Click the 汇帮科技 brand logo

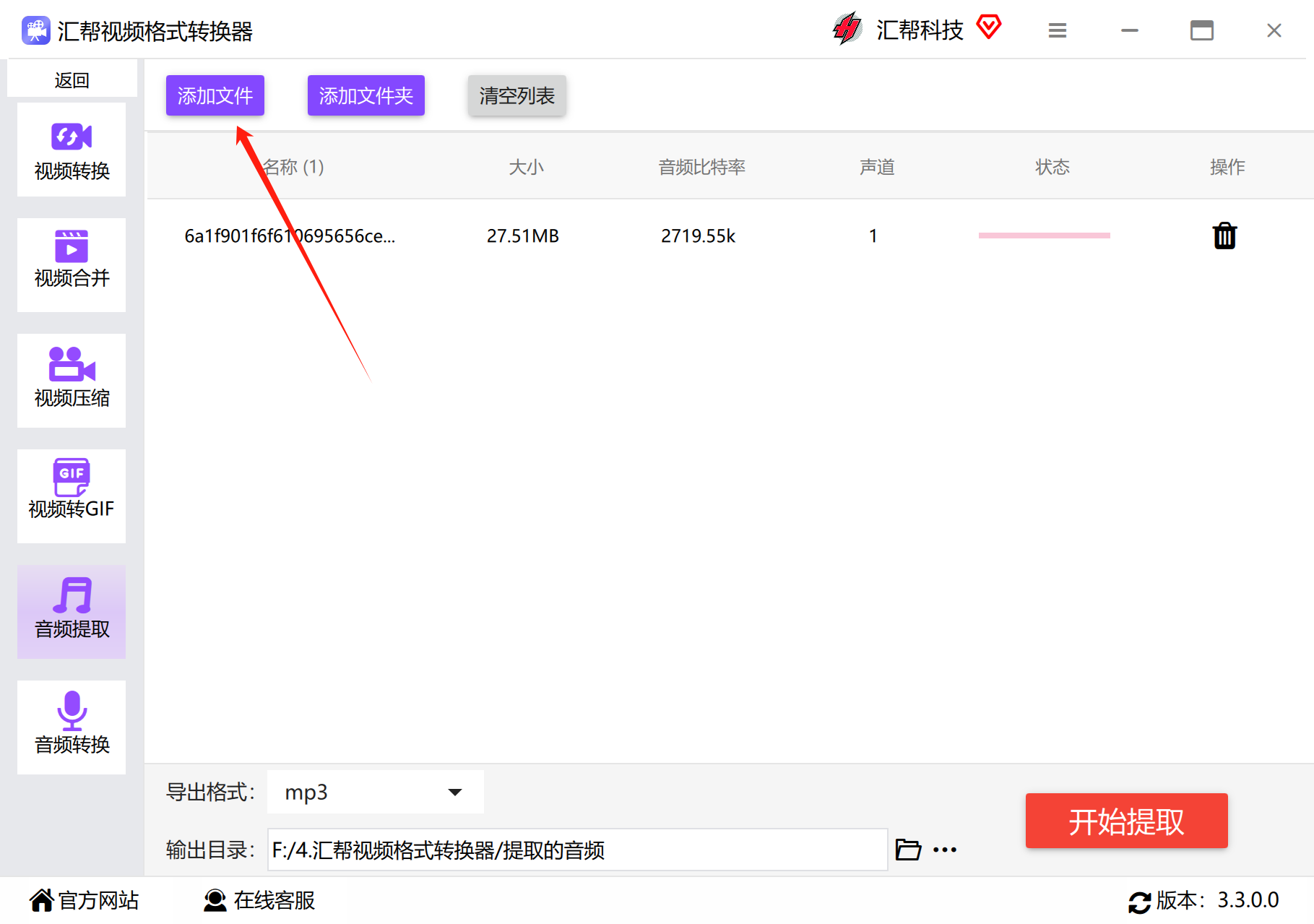tap(847, 29)
